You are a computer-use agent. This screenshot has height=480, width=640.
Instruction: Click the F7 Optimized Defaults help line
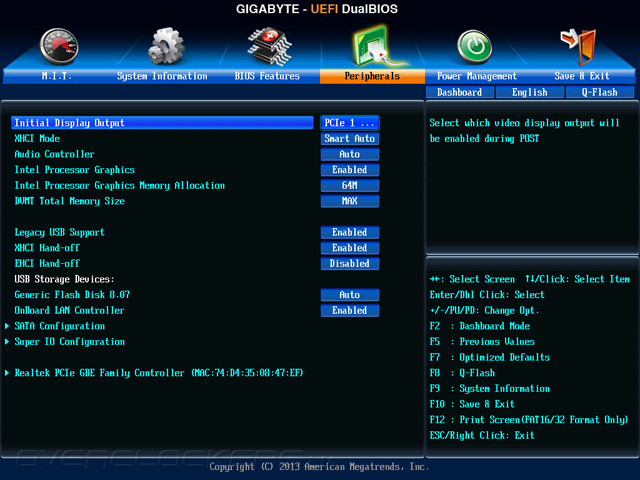pyautogui.click(x=490, y=357)
